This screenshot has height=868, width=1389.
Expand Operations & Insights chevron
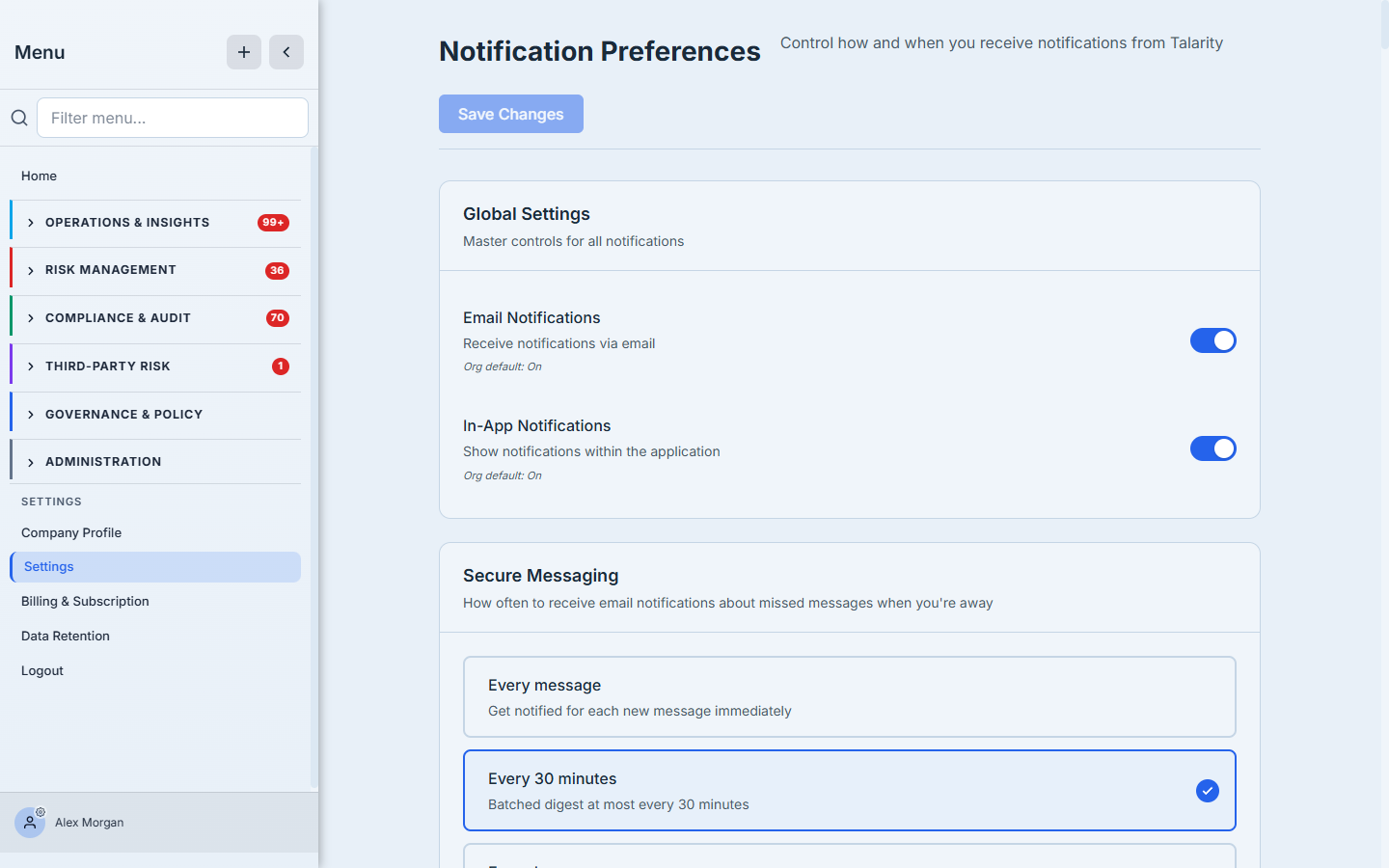coord(31,223)
